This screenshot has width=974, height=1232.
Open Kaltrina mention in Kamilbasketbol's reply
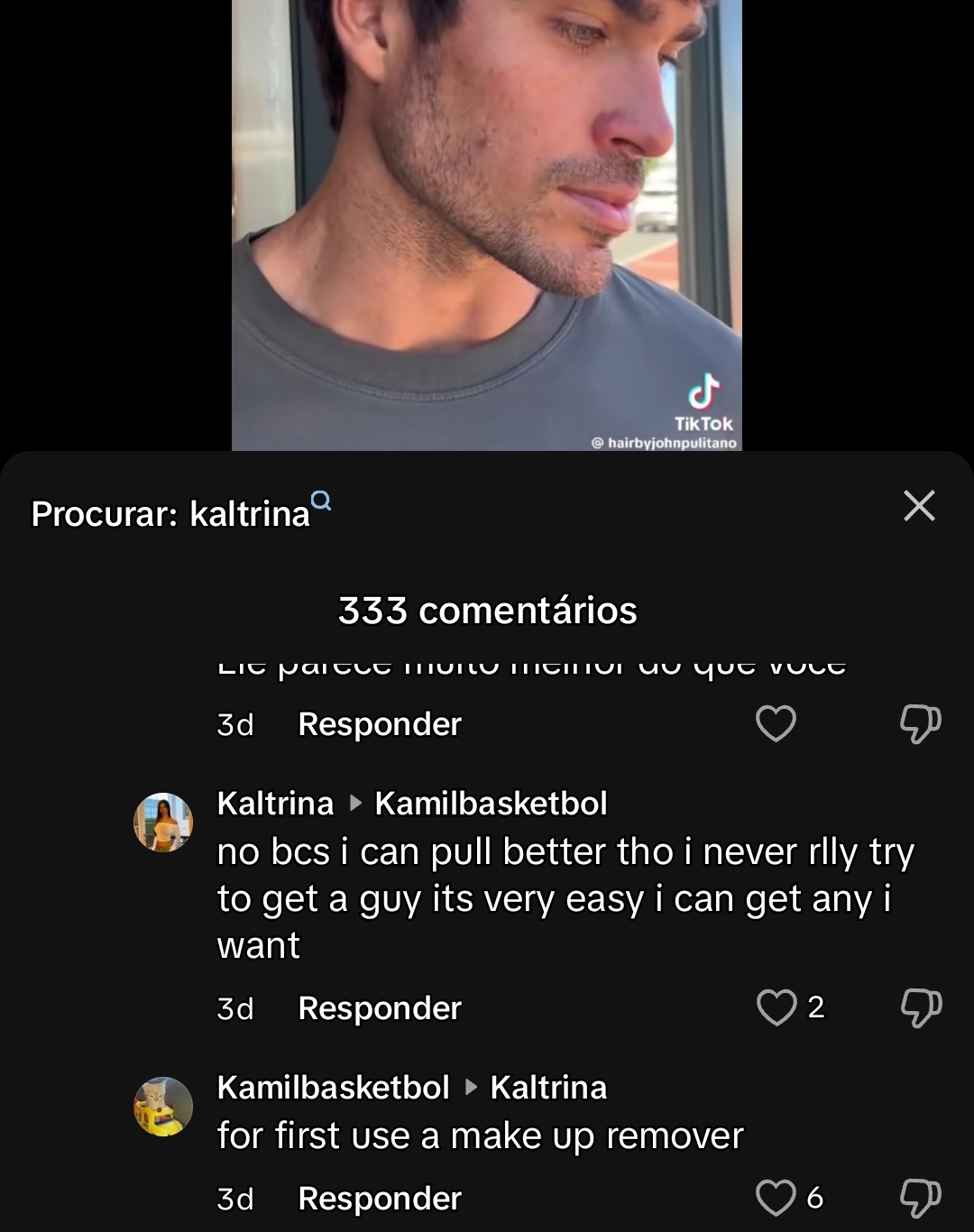pyautogui.click(x=548, y=1088)
